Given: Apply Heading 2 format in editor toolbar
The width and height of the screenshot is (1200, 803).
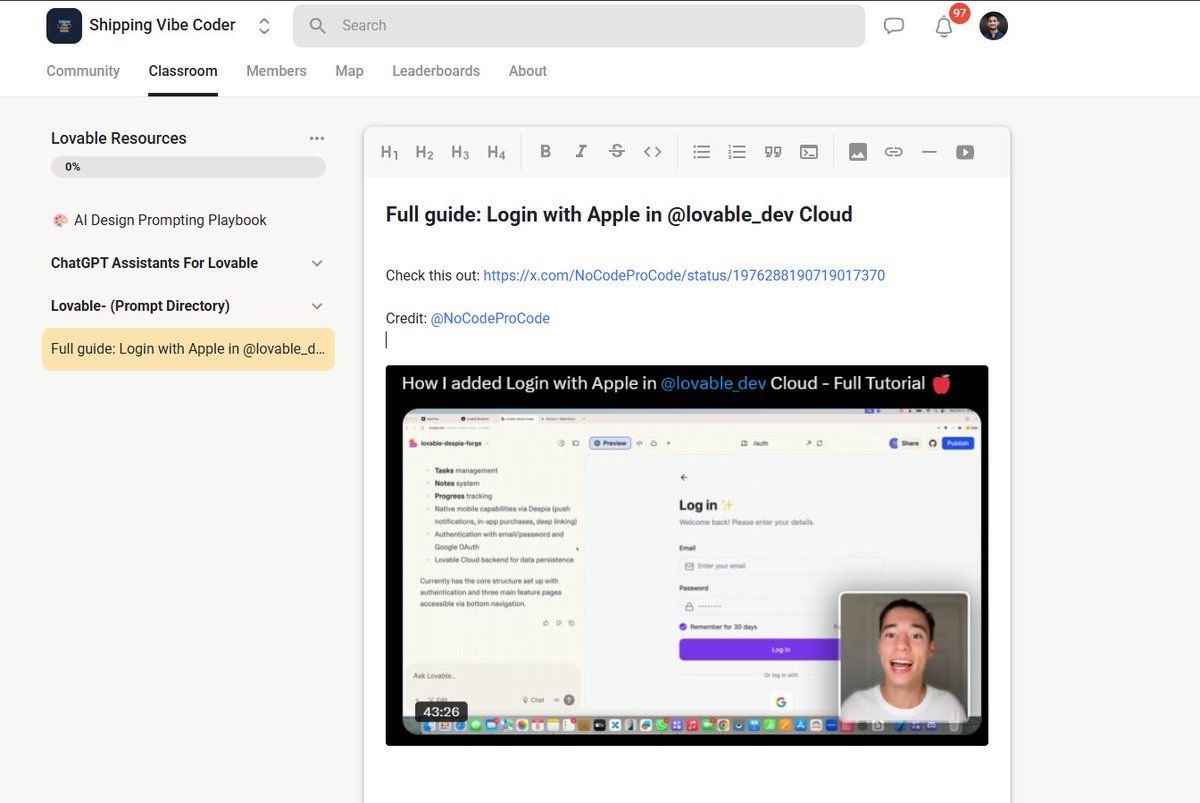Looking at the screenshot, I should 425,152.
